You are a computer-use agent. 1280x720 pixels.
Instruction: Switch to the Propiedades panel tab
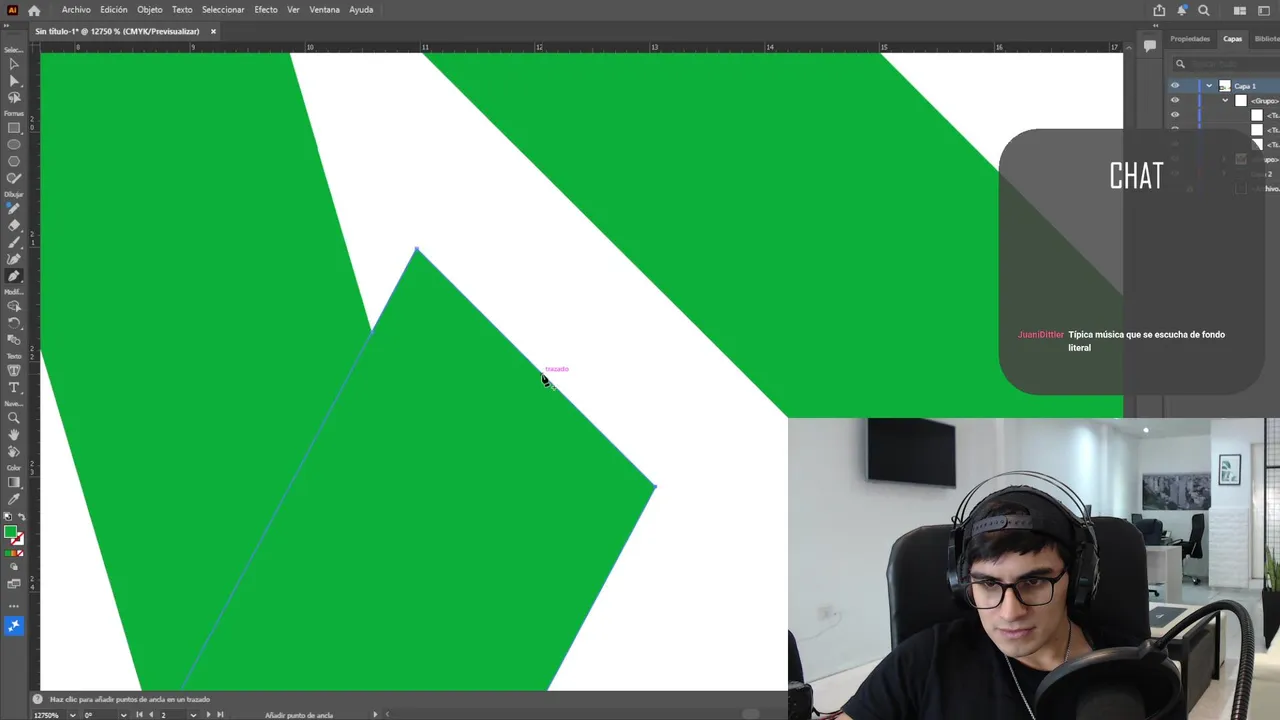pos(1190,39)
